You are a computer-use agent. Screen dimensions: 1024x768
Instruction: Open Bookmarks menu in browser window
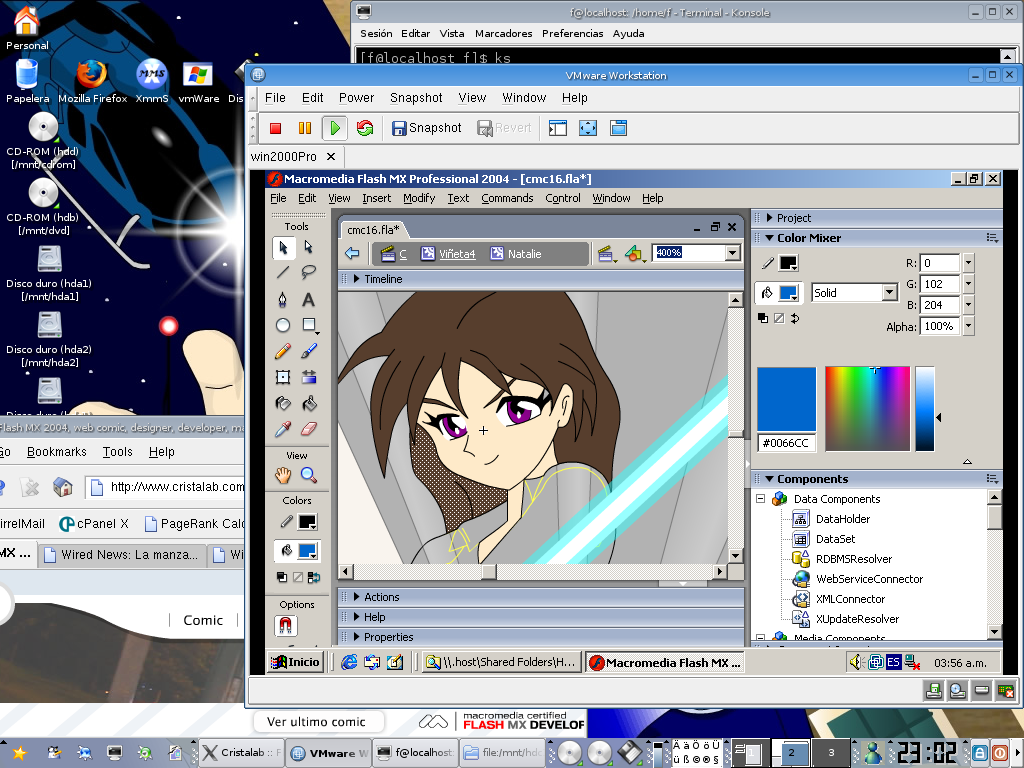(57, 452)
